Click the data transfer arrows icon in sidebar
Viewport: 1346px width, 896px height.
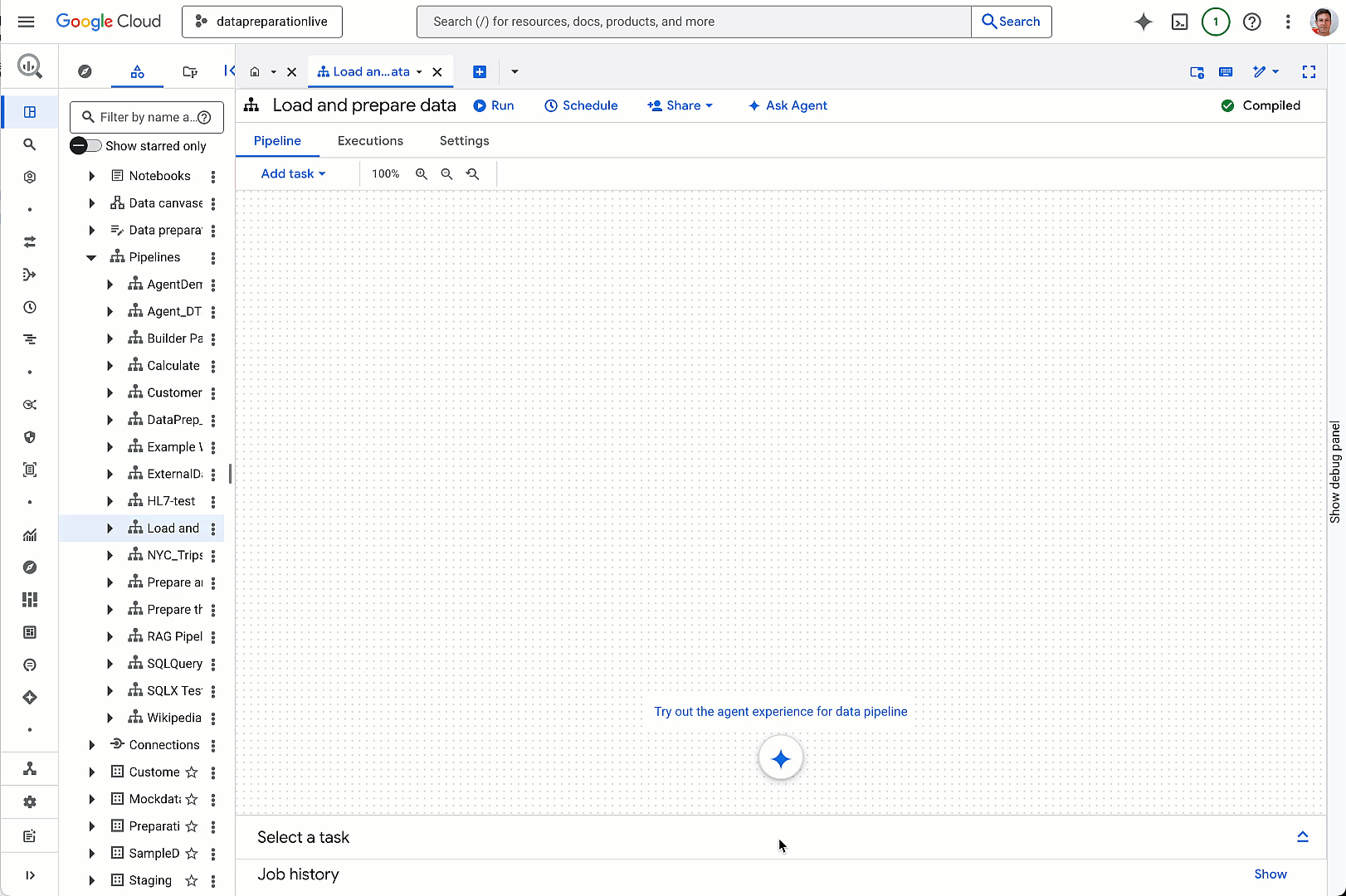[x=29, y=242]
